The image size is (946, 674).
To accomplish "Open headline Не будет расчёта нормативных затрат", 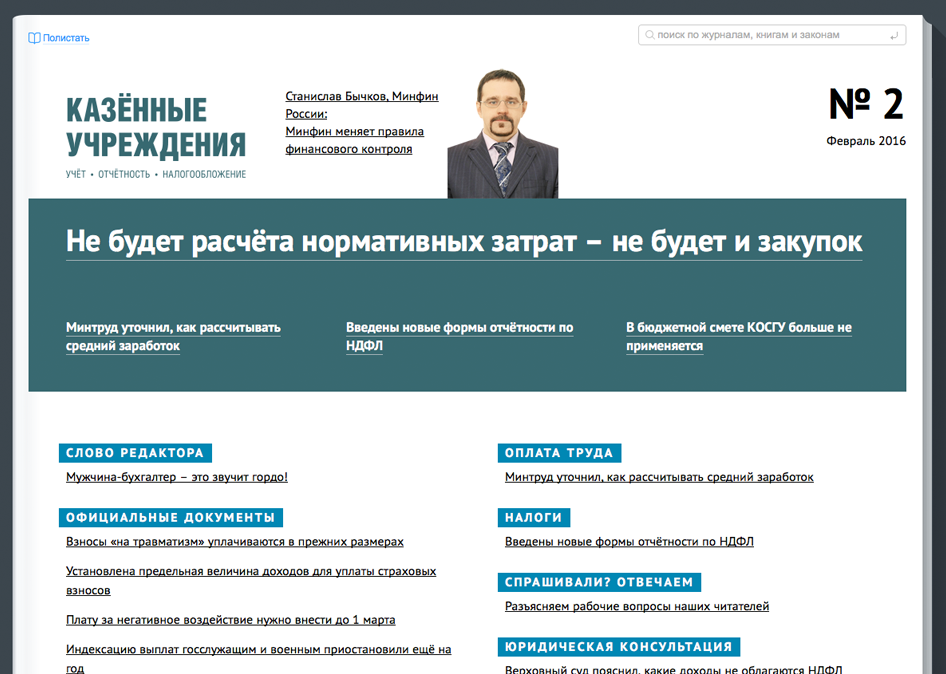I will 463,241.
